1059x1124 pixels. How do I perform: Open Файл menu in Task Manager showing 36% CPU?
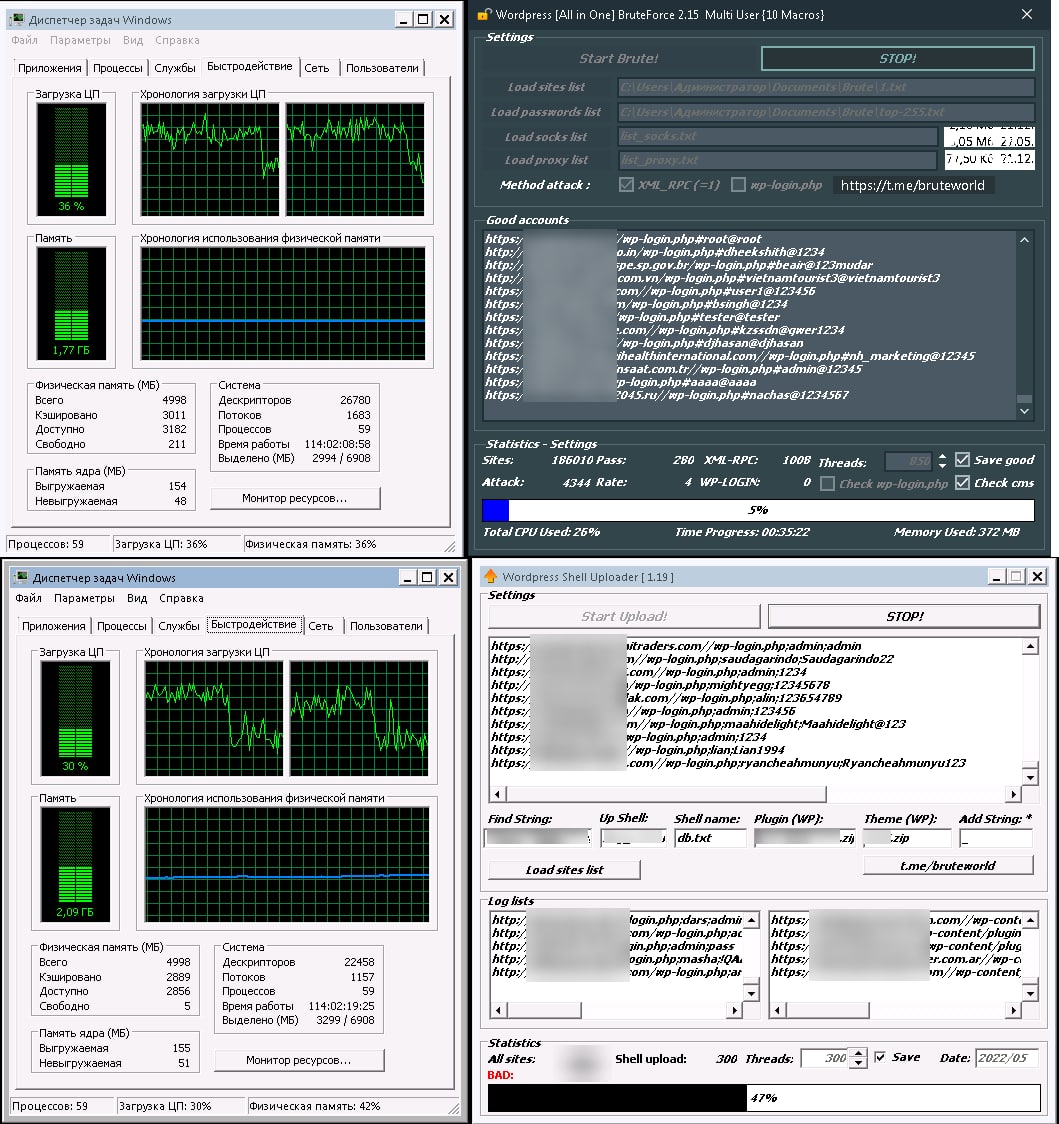[24, 40]
